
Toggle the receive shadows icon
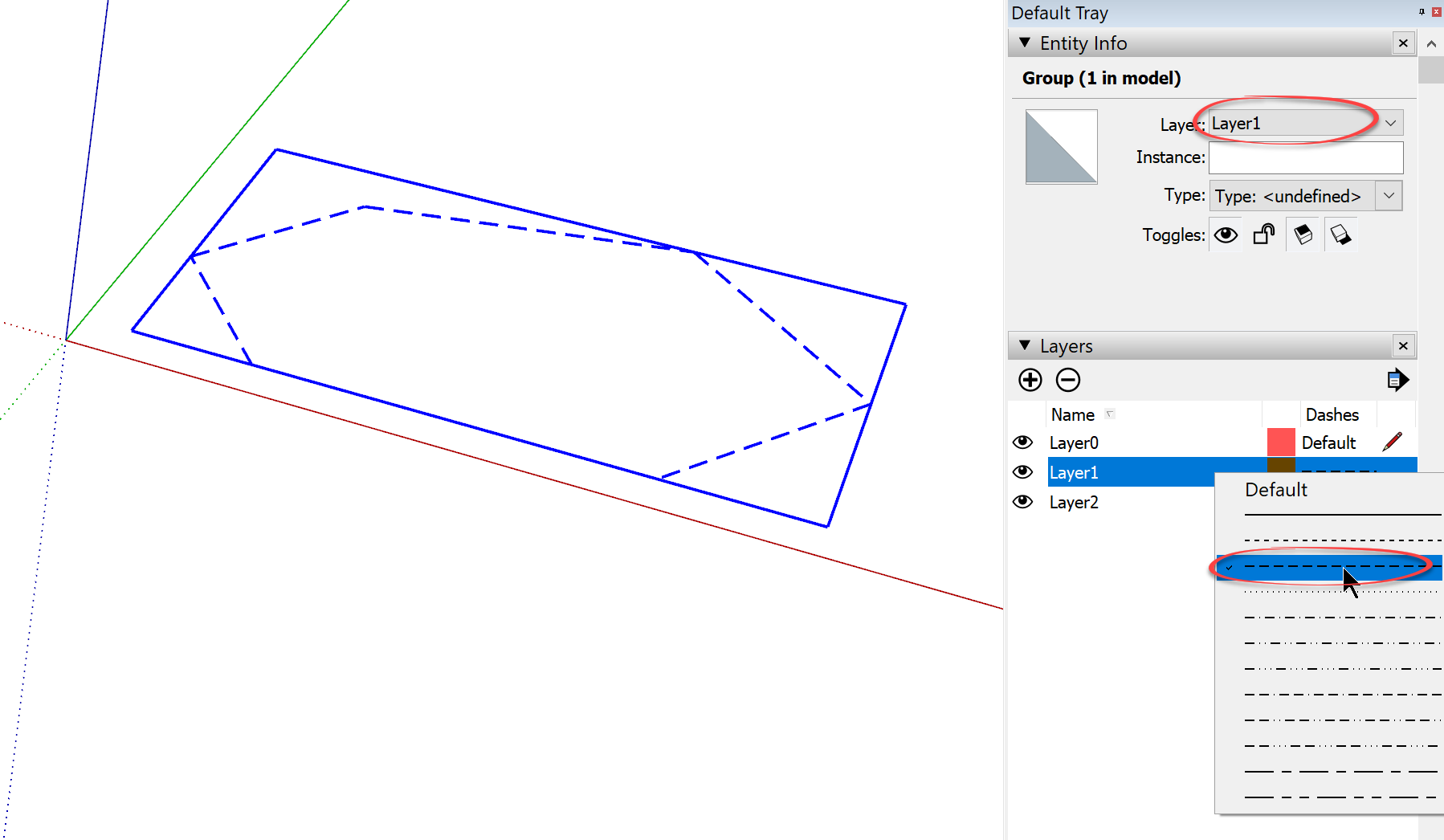1340,234
